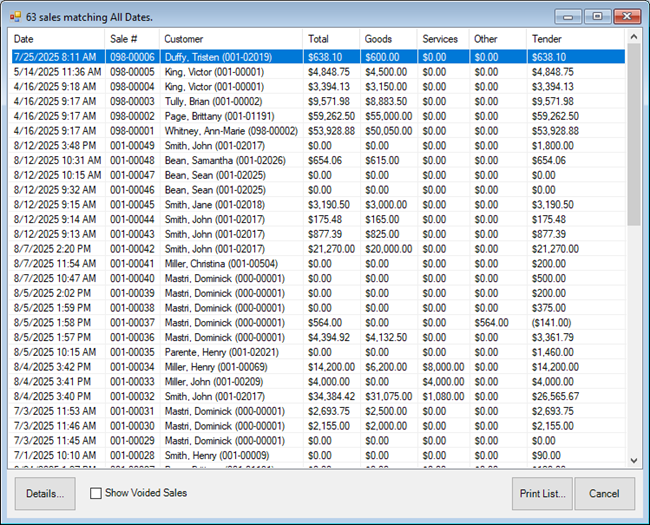Click the $1,080.00 Services amount
The height and width of the screenshot is (525, 650).
click(443, 396)
